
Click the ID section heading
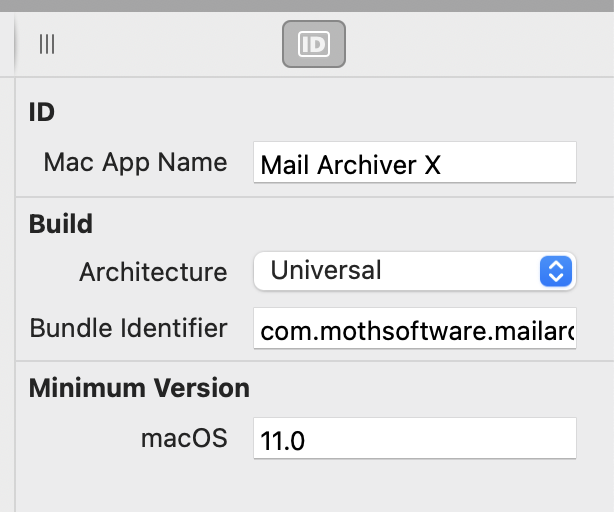point(42,112)
